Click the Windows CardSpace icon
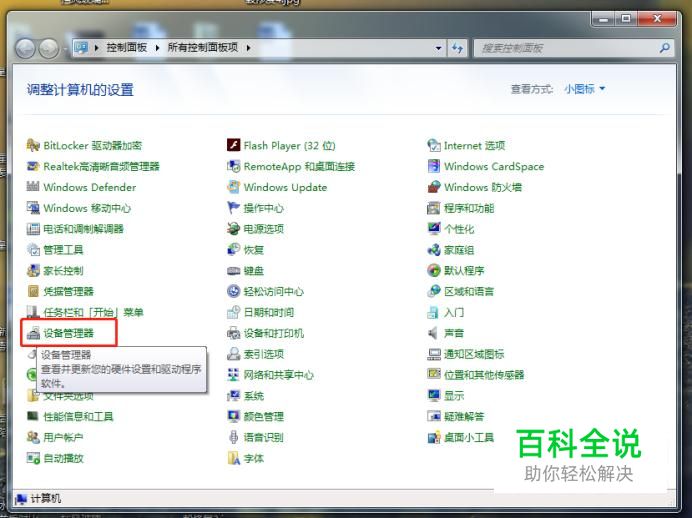 [434, 166]
